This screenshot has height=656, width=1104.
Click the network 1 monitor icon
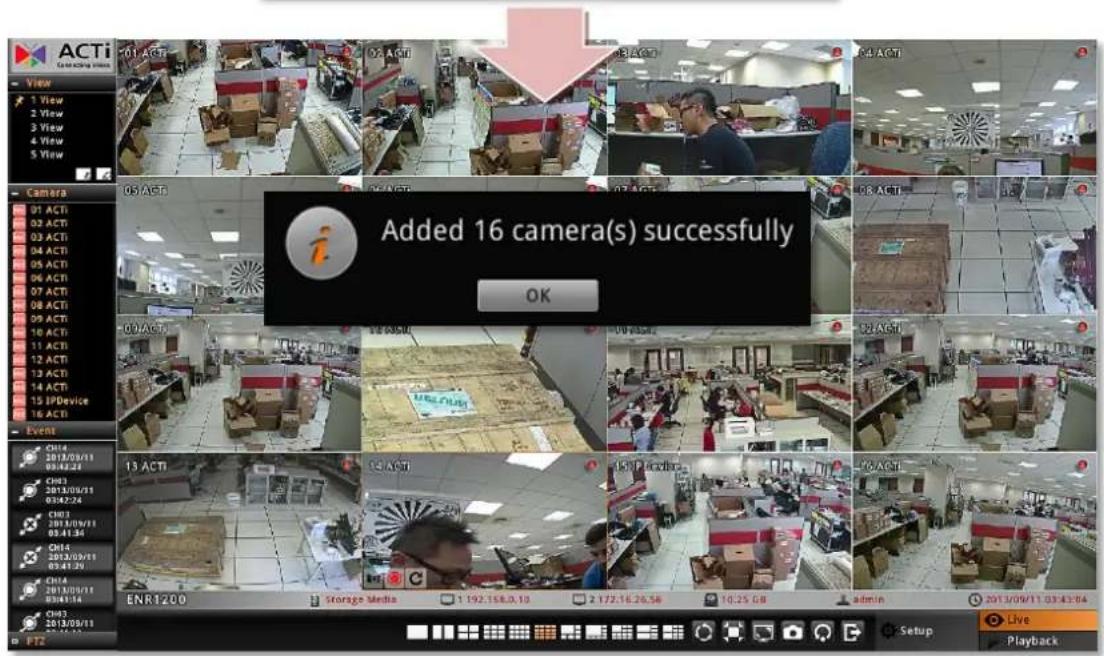coord(446,600)
